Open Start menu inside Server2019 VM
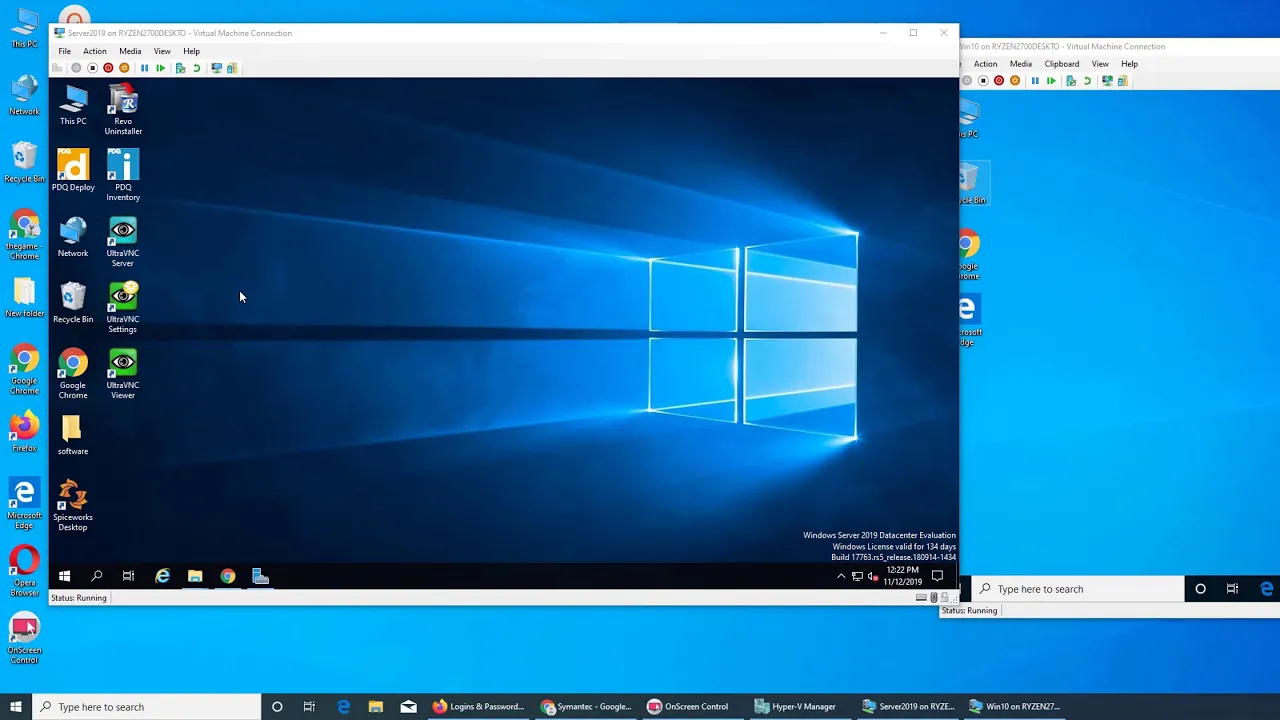The width and height of the screenshot is (1280, 720). (64, 576)
